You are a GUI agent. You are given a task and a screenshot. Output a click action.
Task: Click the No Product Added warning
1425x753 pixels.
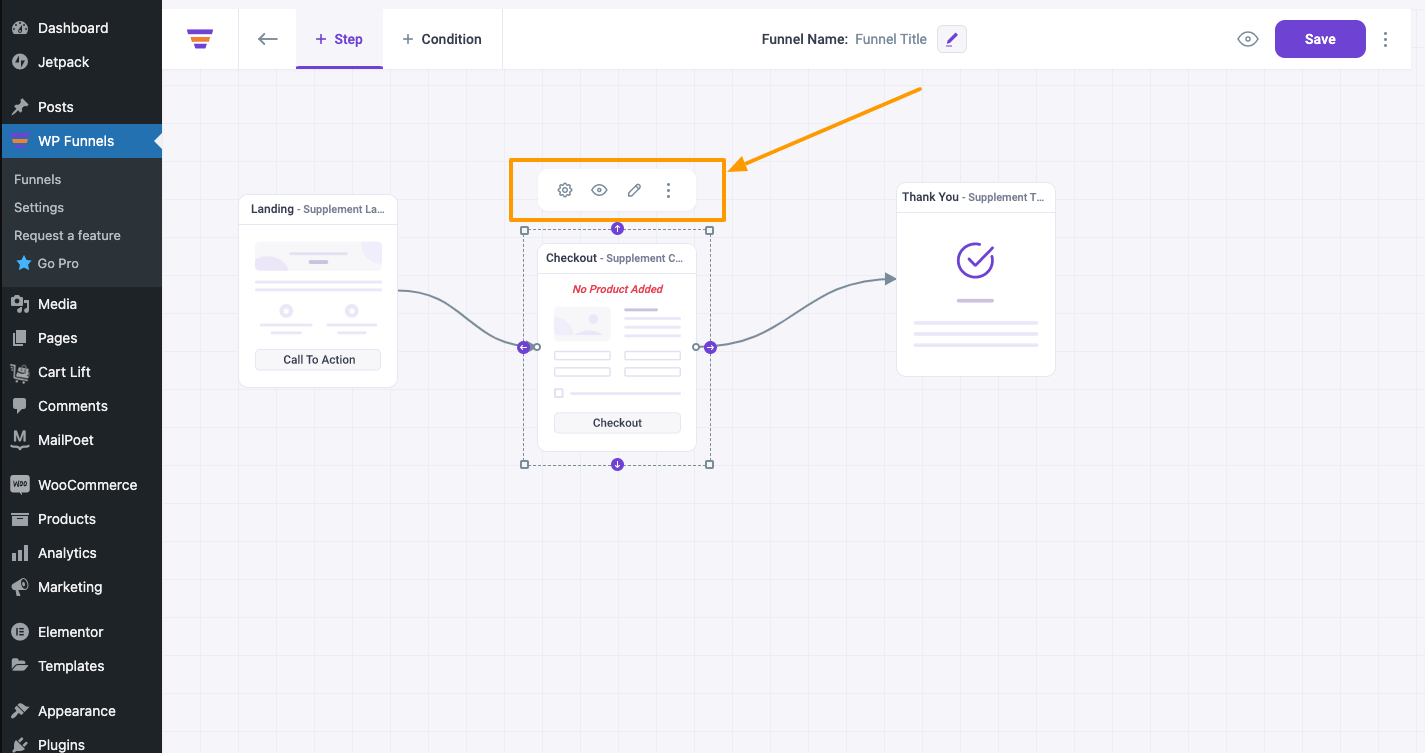(x=617, y=289)
